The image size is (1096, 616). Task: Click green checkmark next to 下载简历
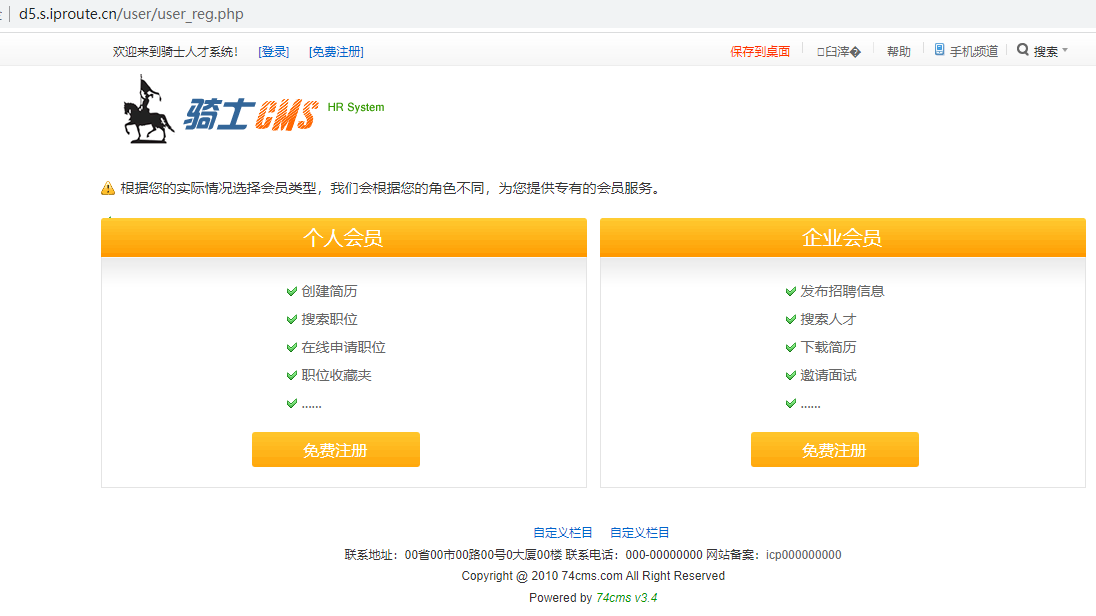[x=790, y=348]
